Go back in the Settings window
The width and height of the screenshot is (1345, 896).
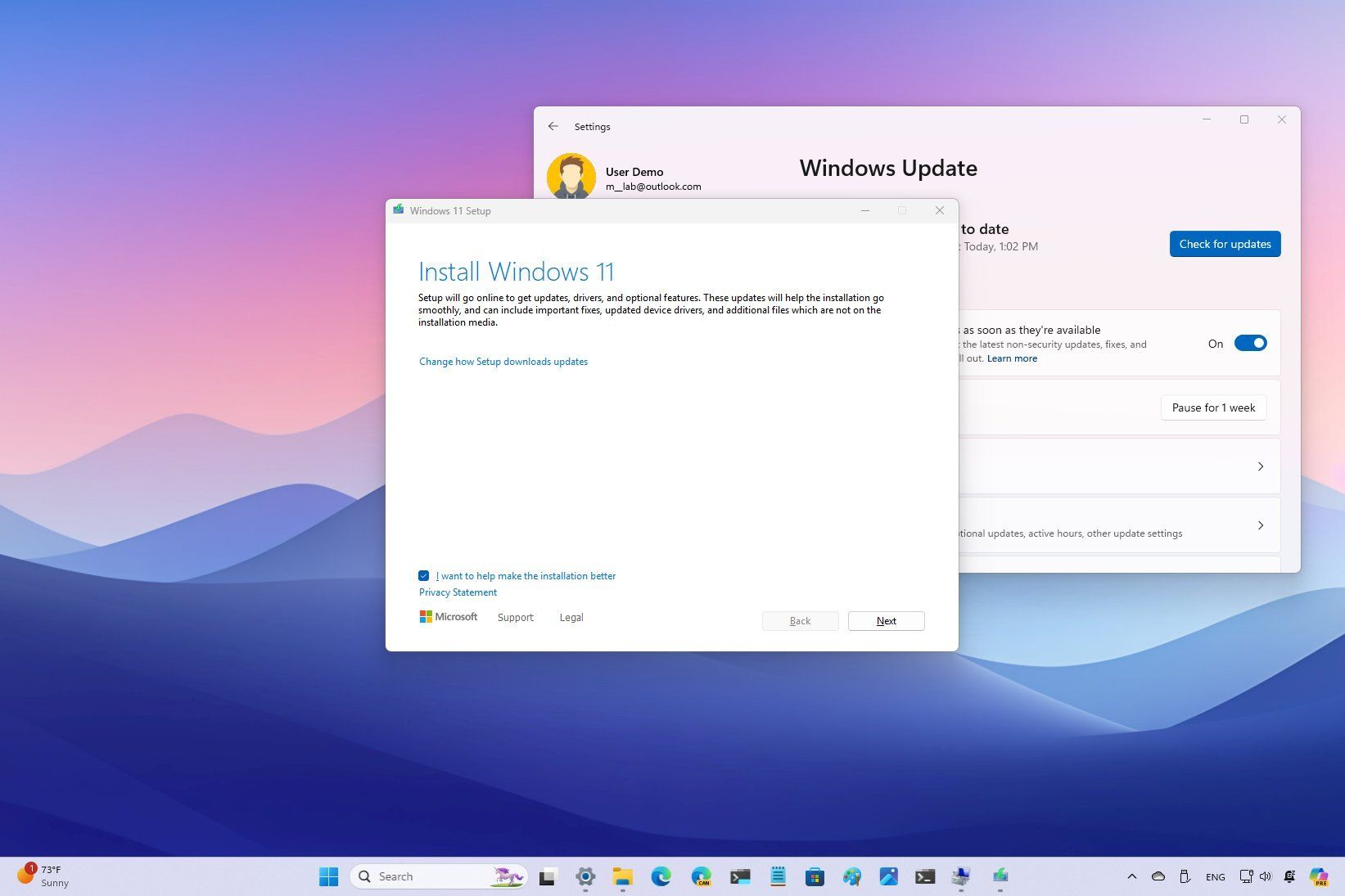click(553, 127)
